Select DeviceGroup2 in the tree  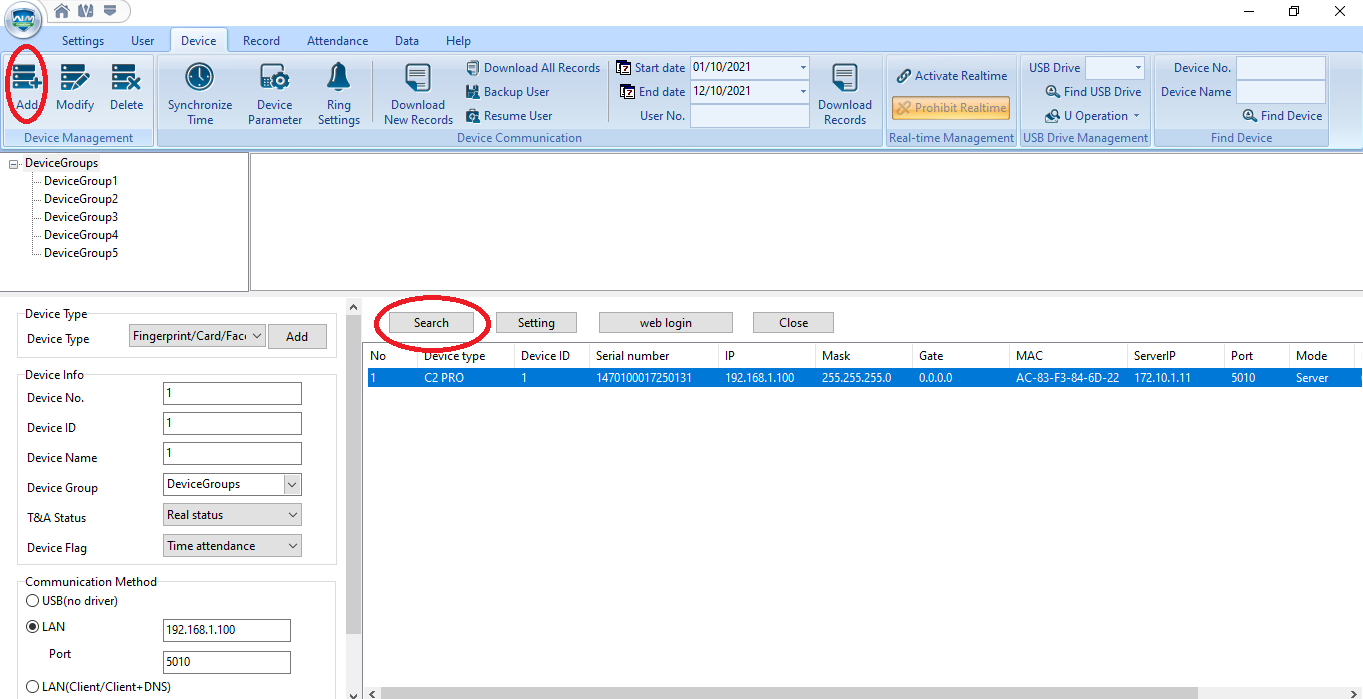[x=81, y=199]
